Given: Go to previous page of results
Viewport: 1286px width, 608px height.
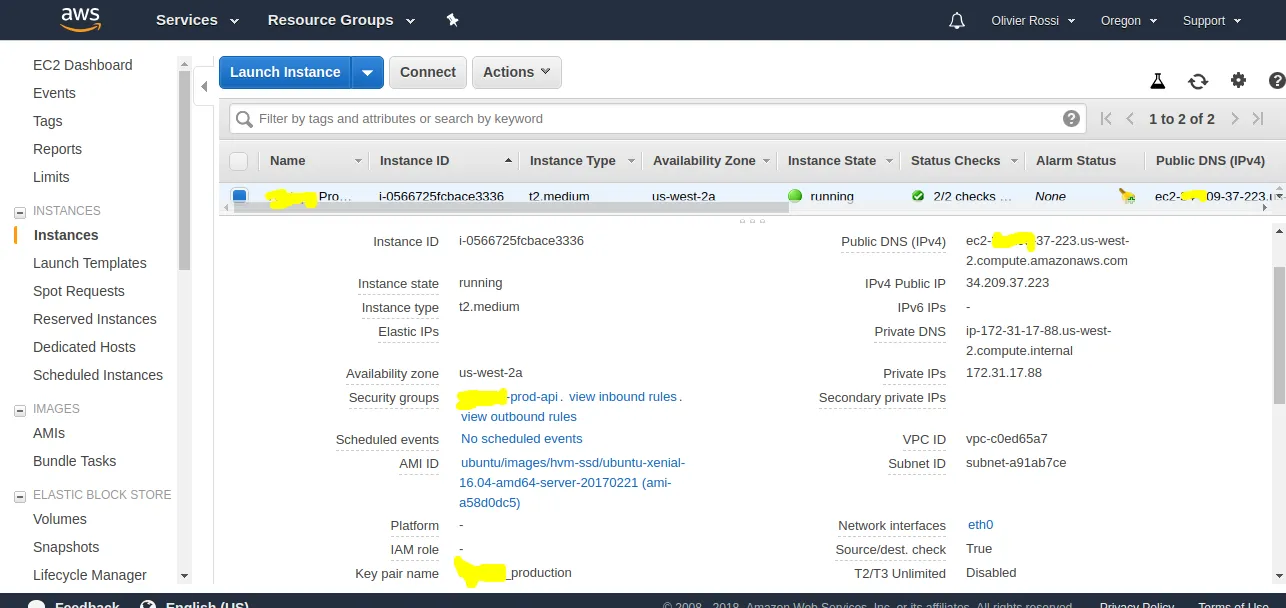Looking at the screenshot, I should pyautogui.click(x=1130, y=118).
